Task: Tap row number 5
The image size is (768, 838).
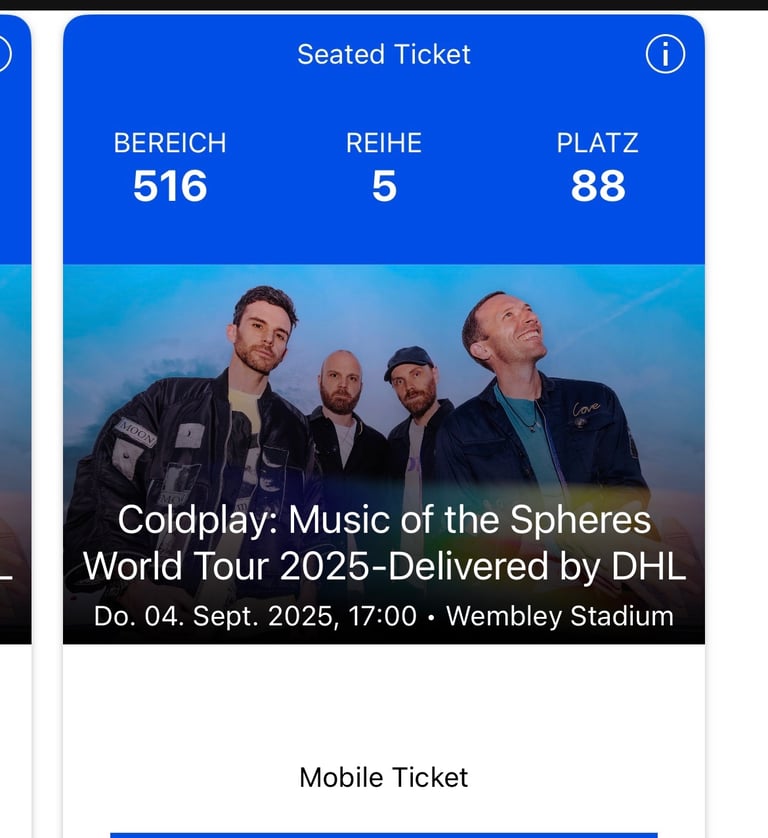Action: [384, 186]
